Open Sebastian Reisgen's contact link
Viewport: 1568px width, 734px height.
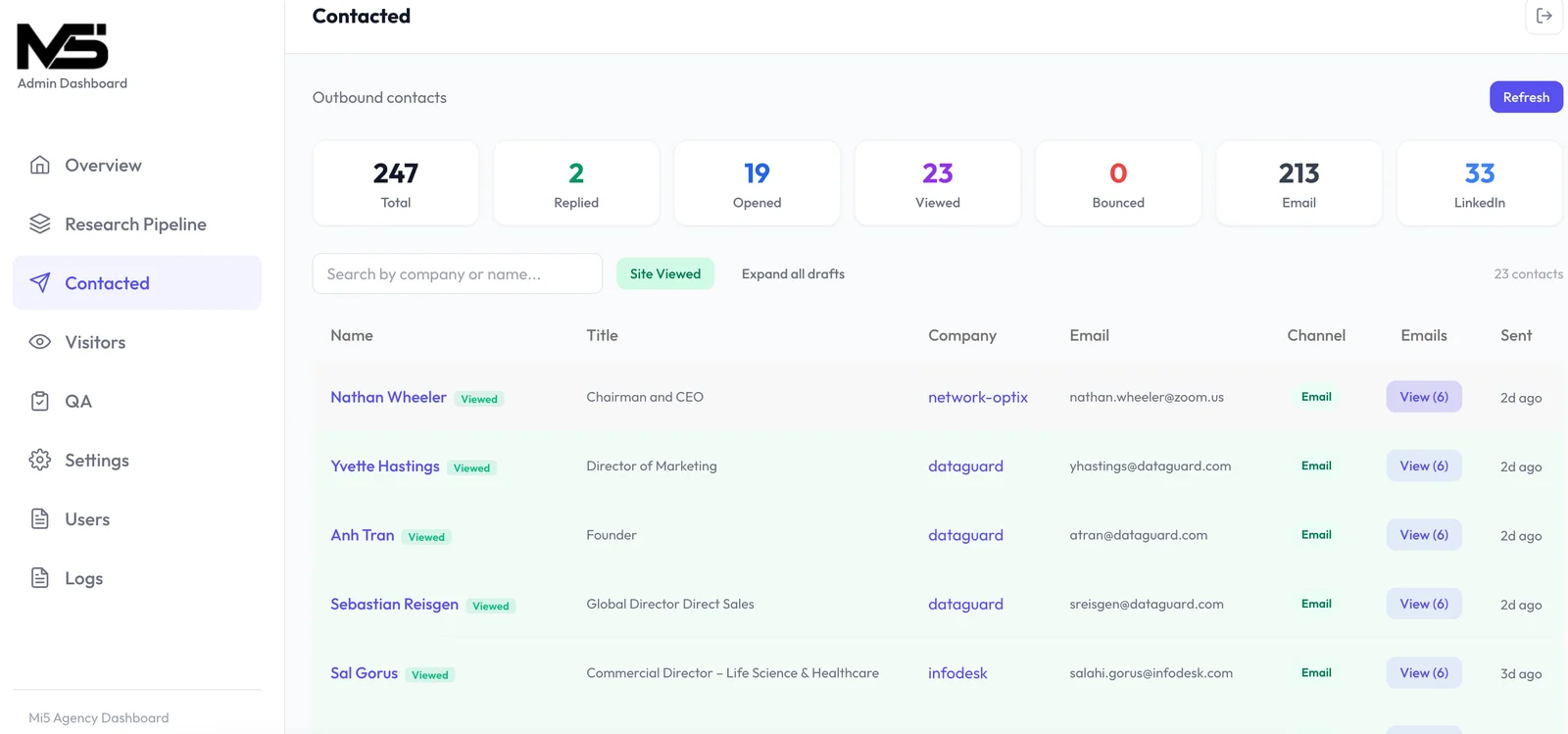click(394, 604)
